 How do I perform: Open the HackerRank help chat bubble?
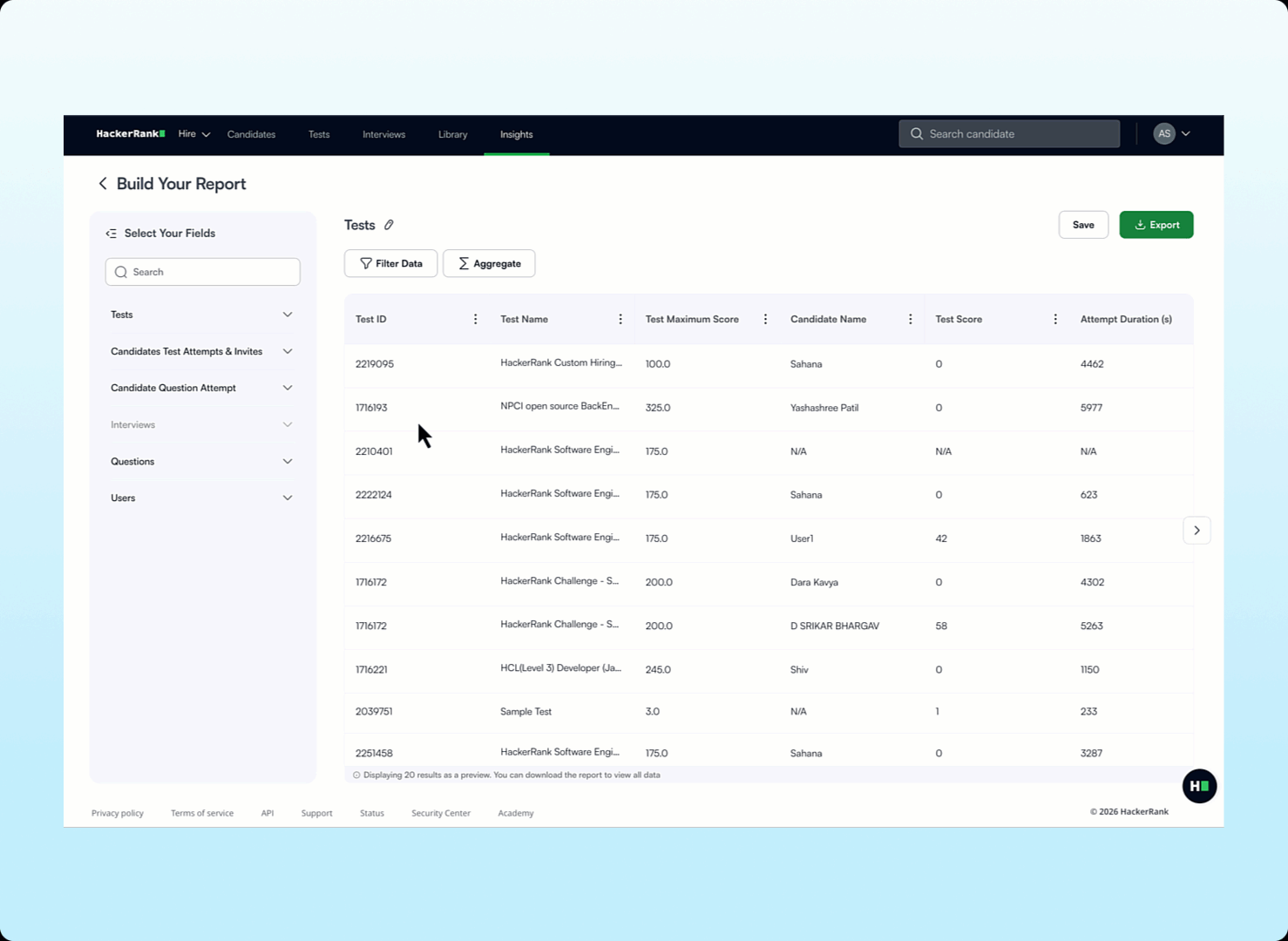pos(1199,786)
